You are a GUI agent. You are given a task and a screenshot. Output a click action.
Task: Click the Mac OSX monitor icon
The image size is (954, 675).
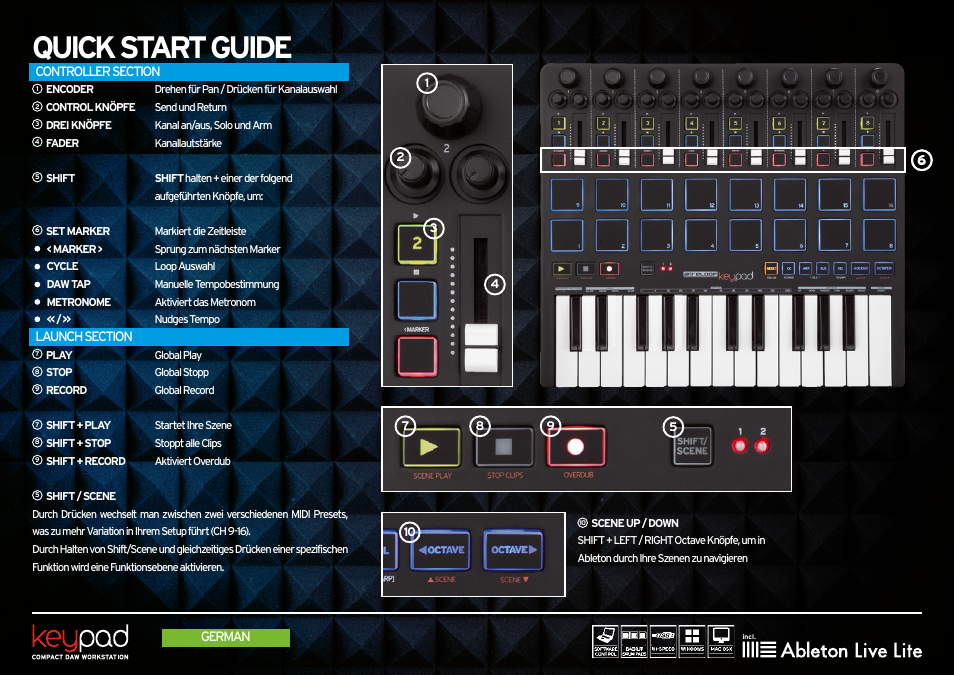pyautogui.click(x=721, y=642)
